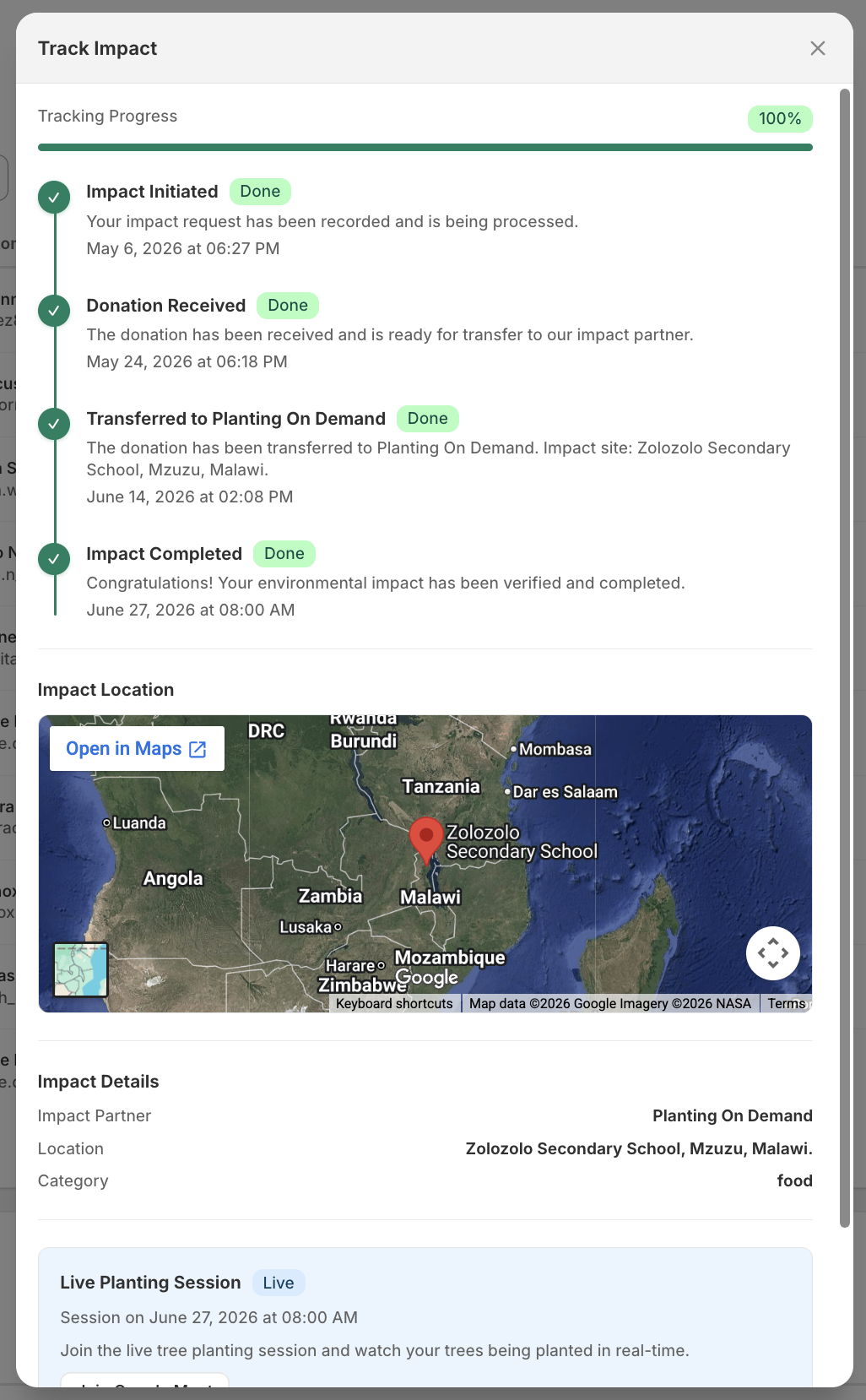Viewport: 866px width, 1400px height.
Task: Click the tracking progress bar
Action: [x=425, y=148]
